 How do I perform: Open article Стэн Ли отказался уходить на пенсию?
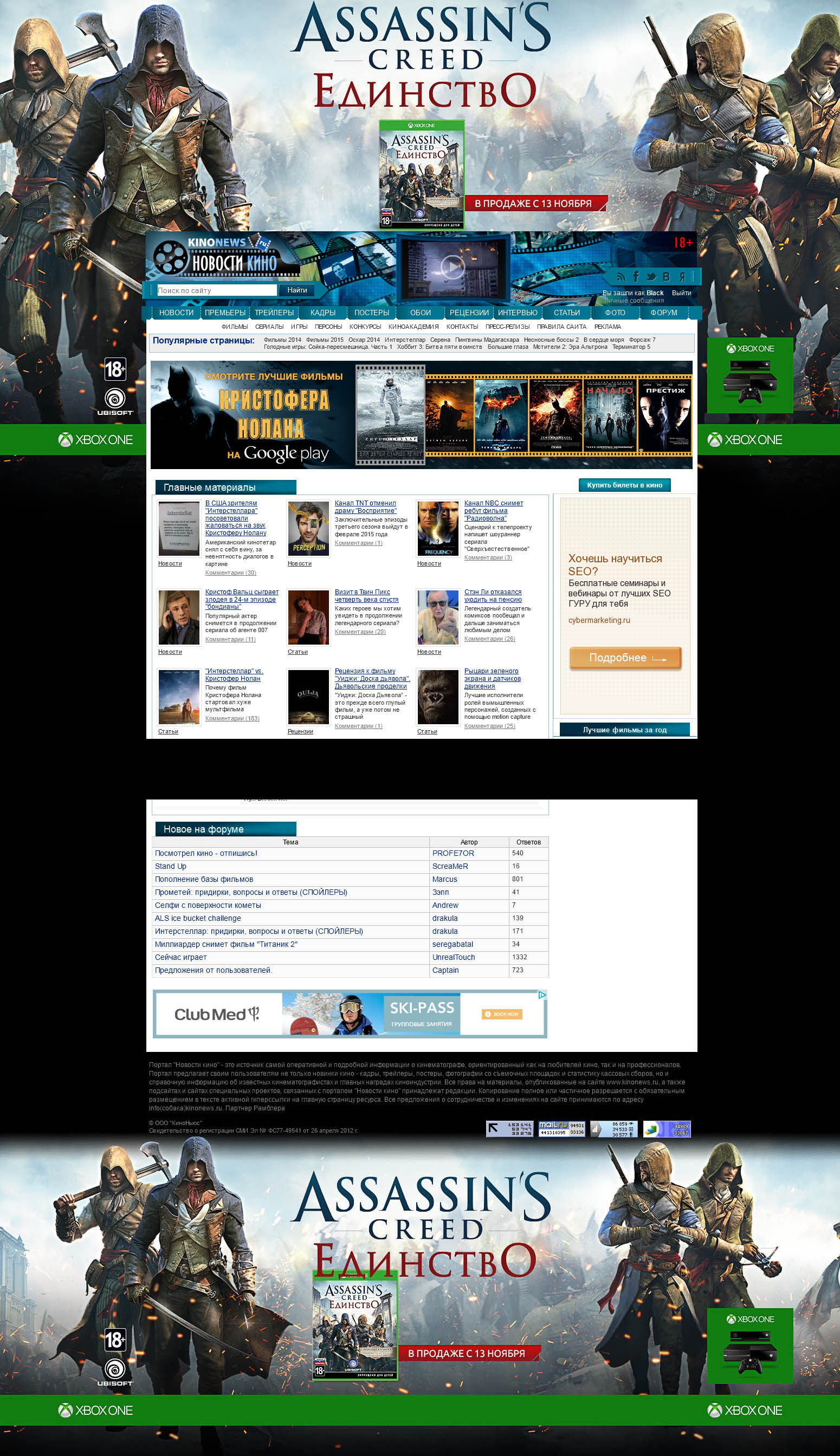(x=493, y=596)
